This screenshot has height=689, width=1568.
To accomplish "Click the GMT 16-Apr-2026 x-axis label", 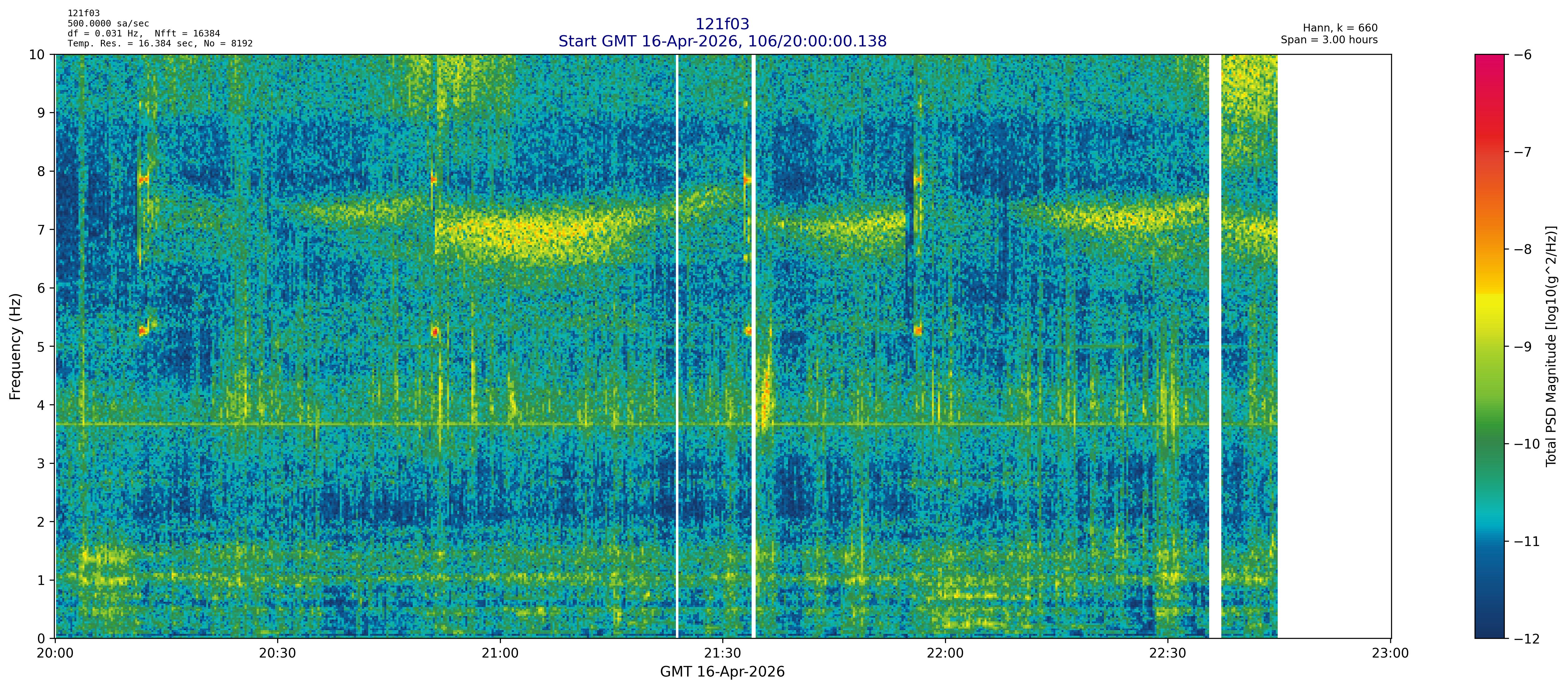I will [x=722, y=672].
